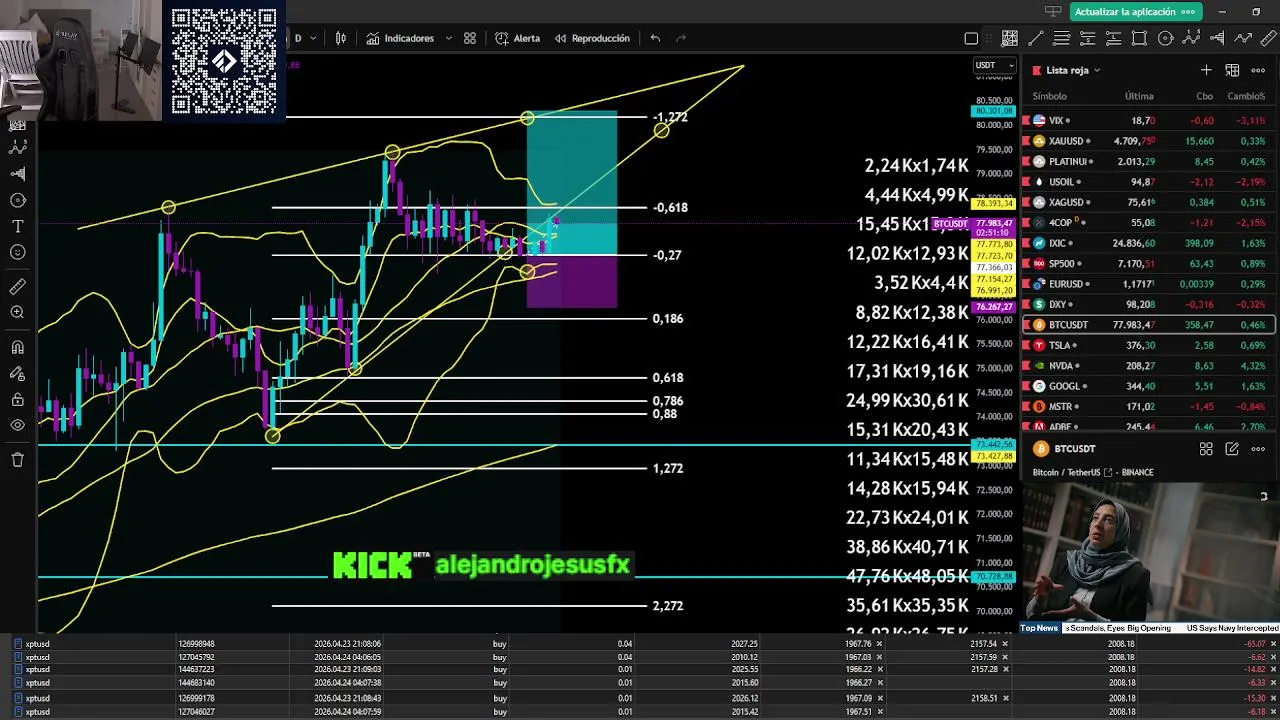Toggle the red flag on the VIX row

click(x=1026, y=120)
